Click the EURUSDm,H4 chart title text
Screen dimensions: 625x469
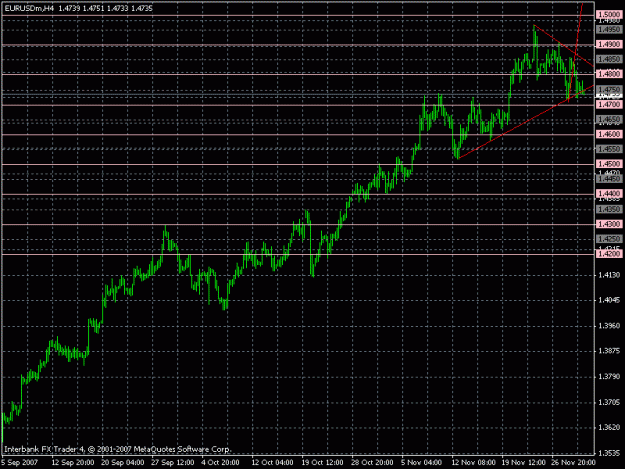pyautogui.click(x=29, y=8)
